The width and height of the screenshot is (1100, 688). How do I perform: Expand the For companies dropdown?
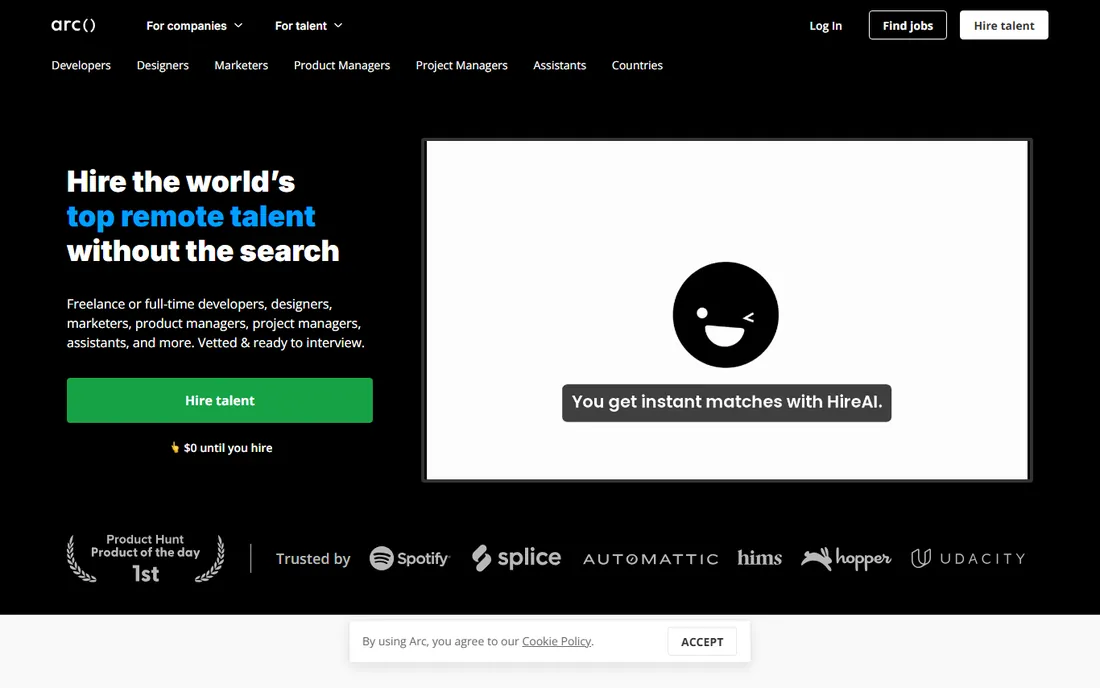(x=194, y=25)
